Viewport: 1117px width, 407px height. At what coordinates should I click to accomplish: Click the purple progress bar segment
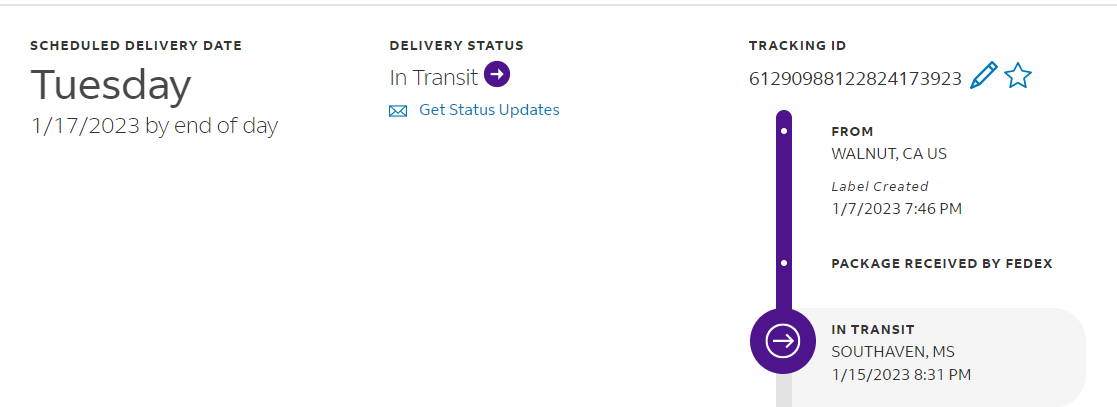pyautogui.click(x=784, y=200)
